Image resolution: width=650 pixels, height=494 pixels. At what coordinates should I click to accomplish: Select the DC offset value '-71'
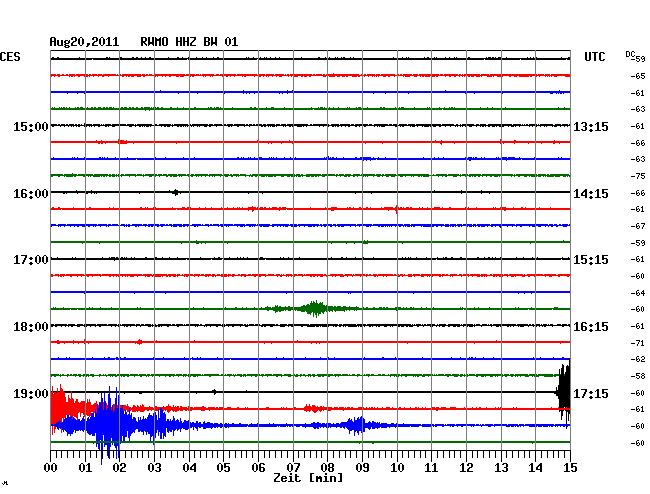pos(638,343)
